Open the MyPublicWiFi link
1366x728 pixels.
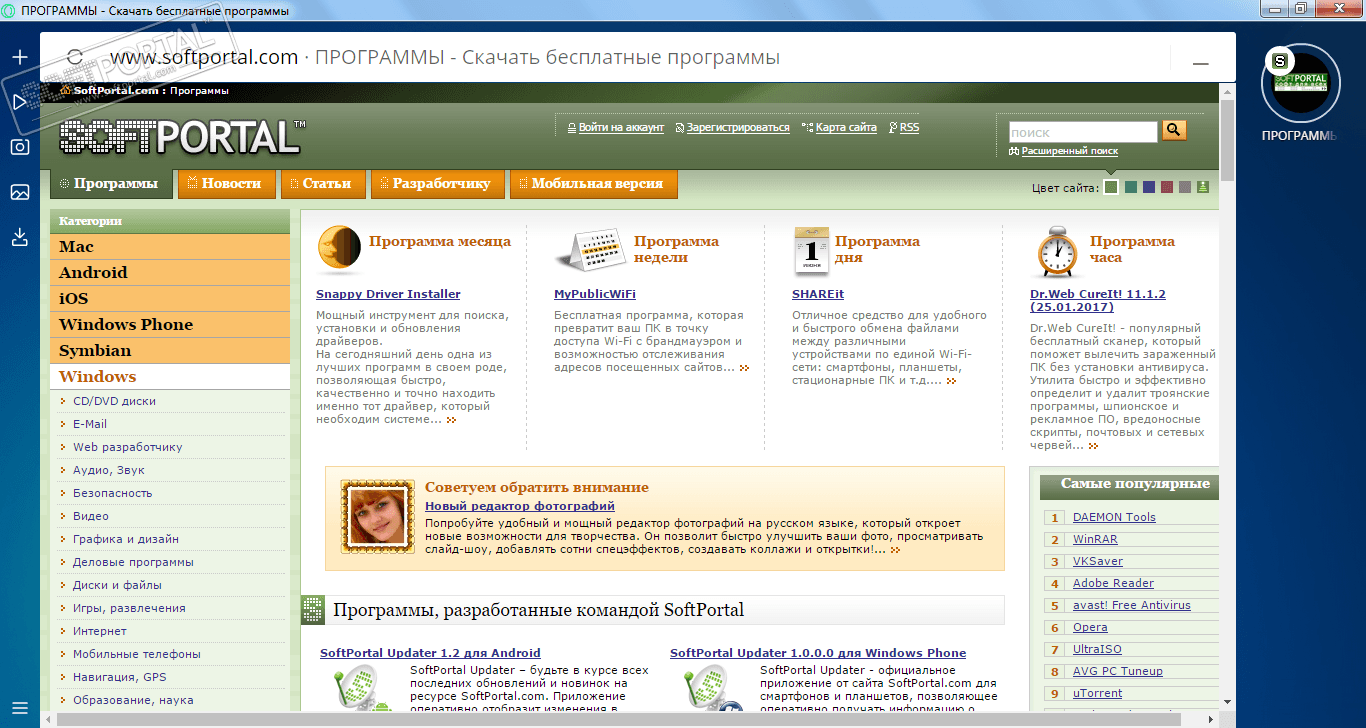coord(595,294)
